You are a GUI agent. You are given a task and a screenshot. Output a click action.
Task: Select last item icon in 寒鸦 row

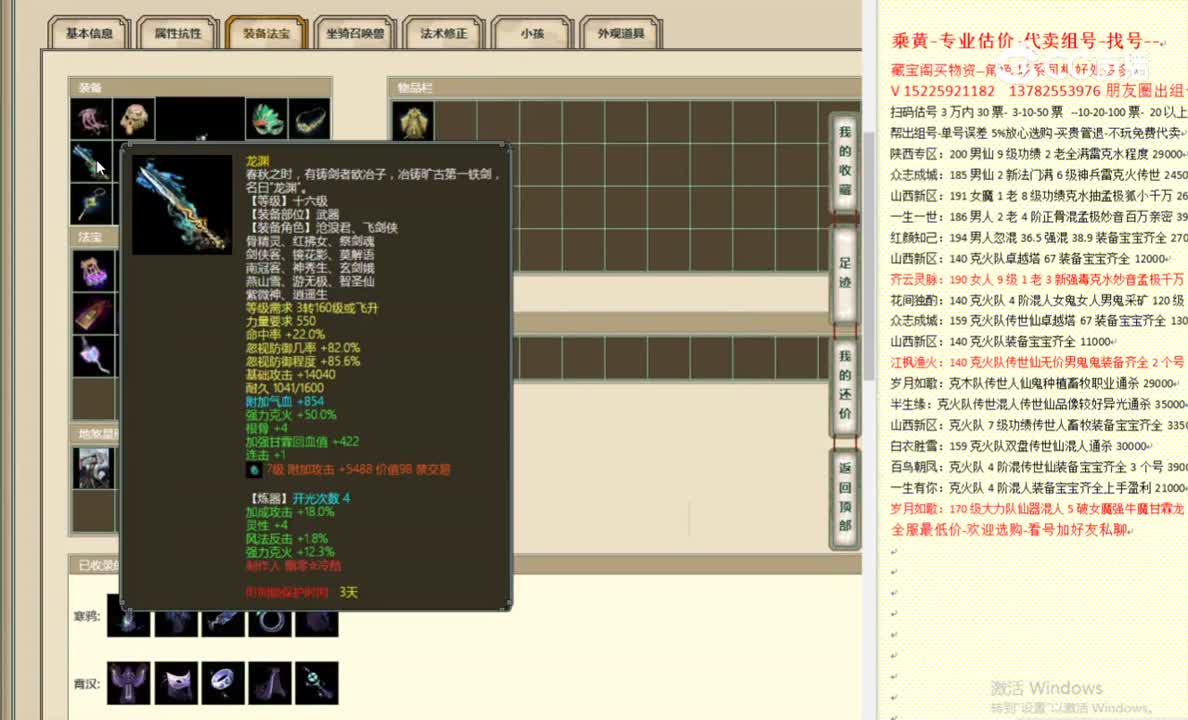coord(317,621)
